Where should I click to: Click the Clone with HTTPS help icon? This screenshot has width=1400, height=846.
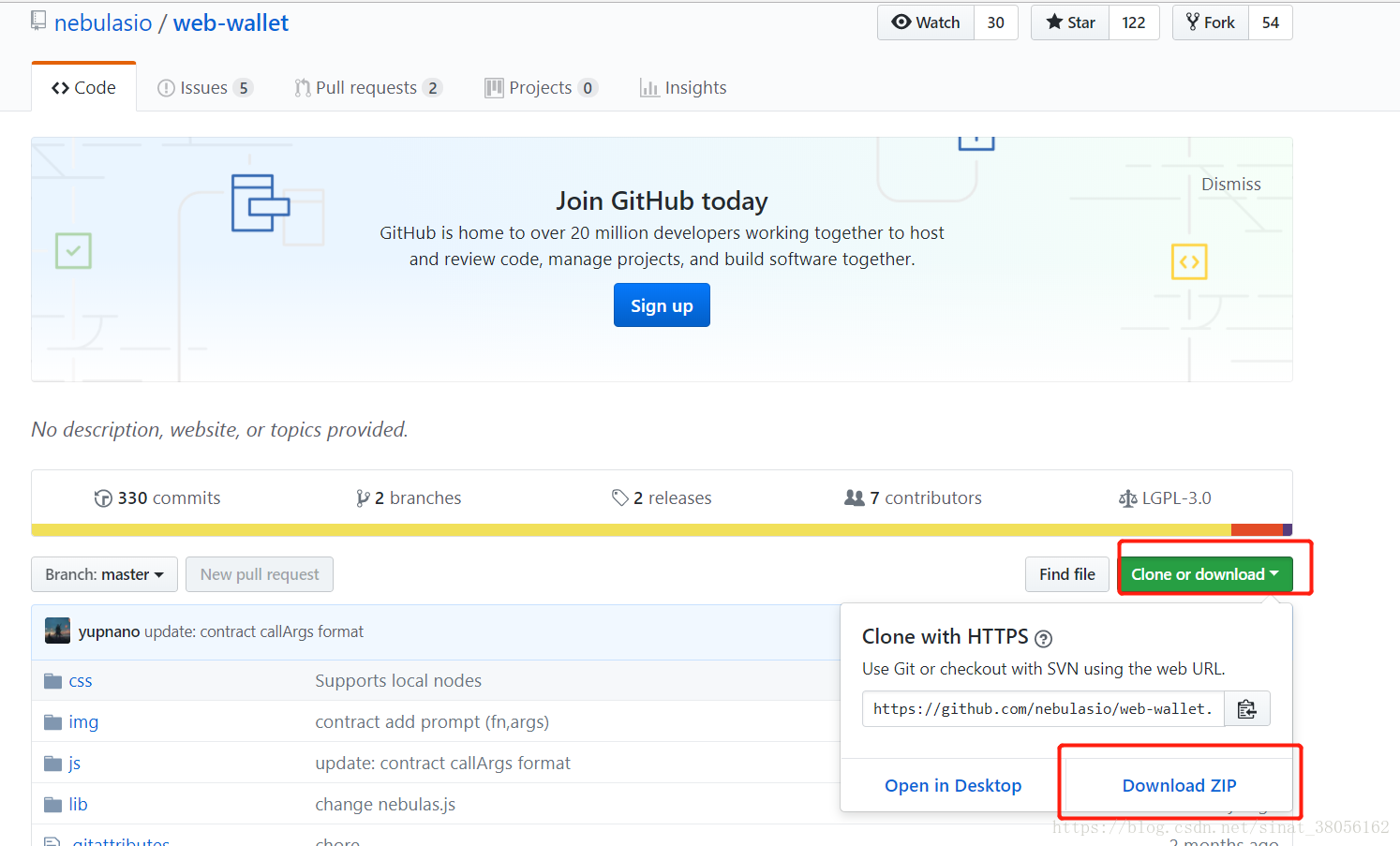1043,639
